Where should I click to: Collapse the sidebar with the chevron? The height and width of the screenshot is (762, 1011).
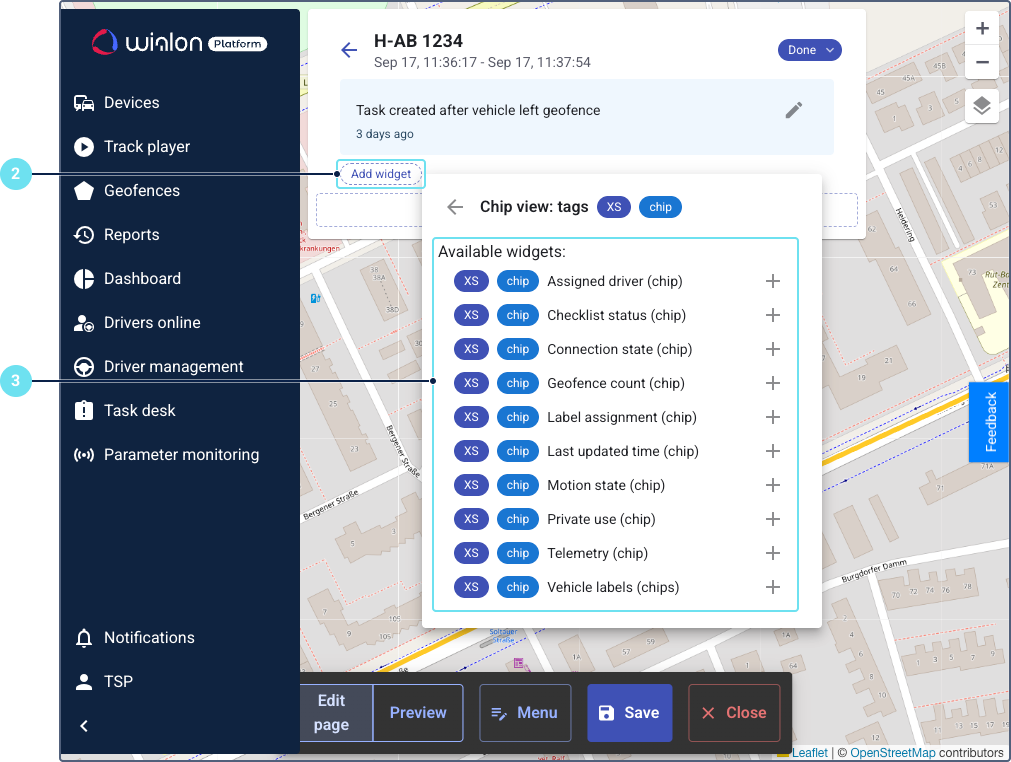pos(84,726)
